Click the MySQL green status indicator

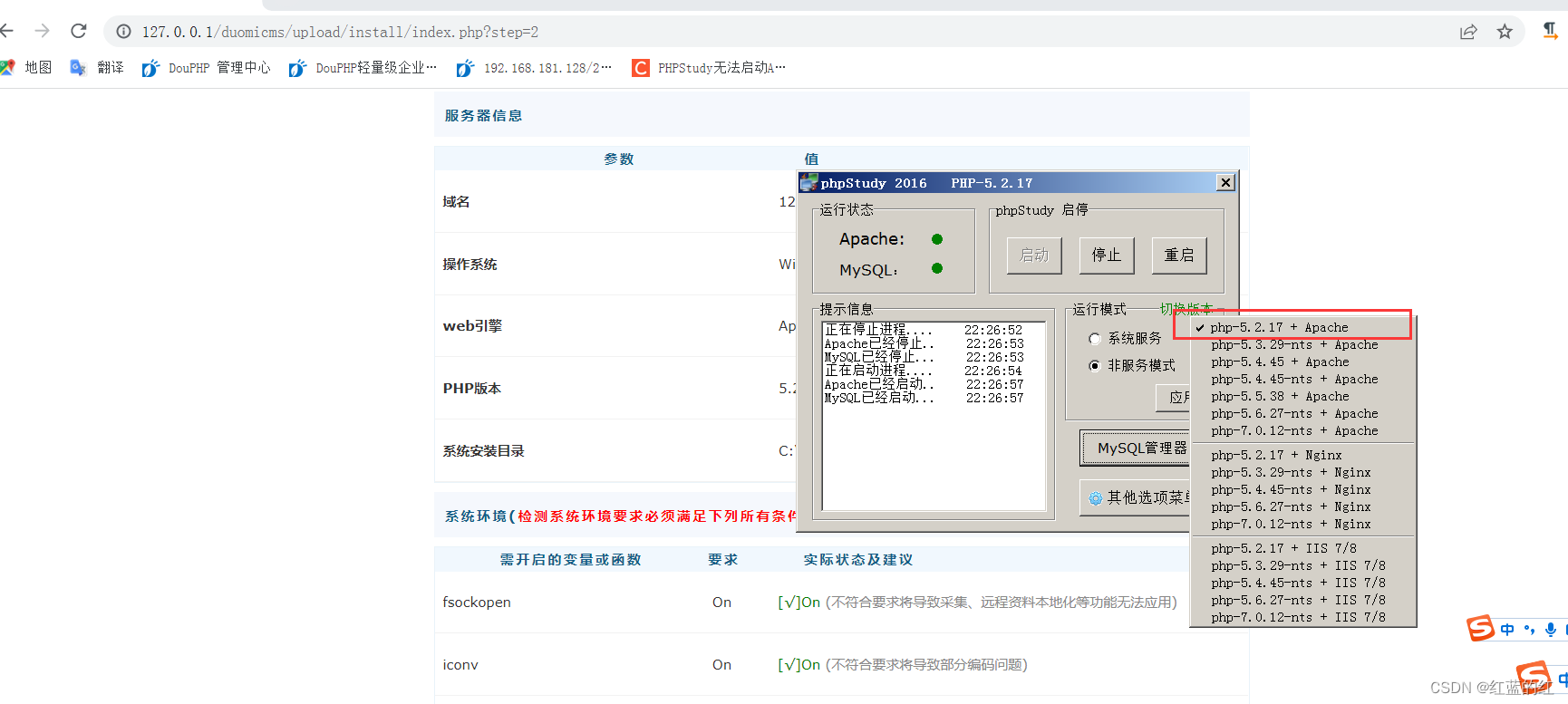pyautogui.click(x=937, y=268)
